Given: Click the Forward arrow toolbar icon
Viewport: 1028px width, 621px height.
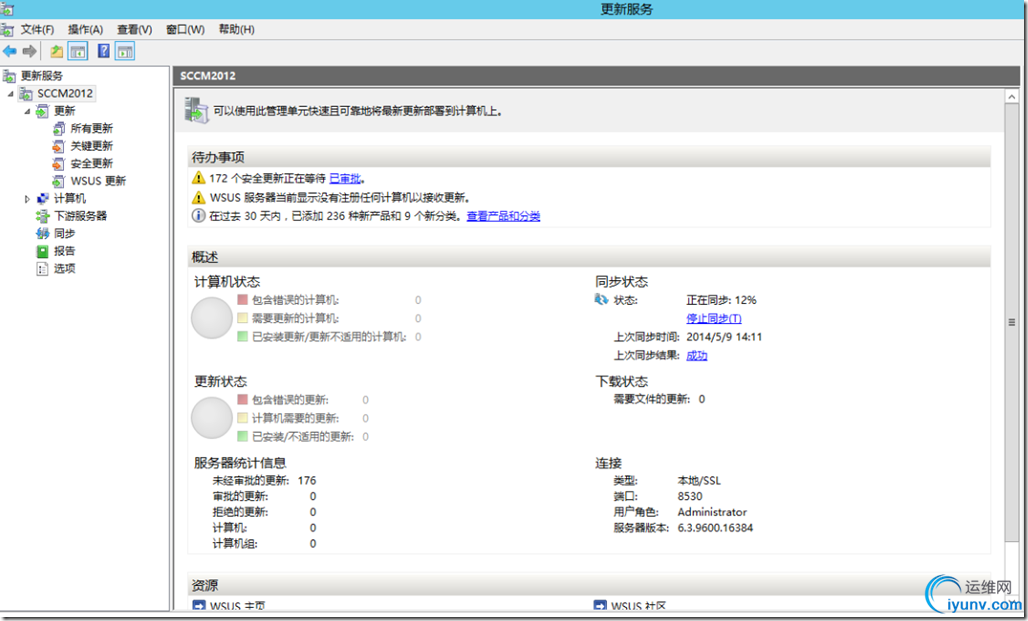Looking at the screenshot, I should (30, 51).
